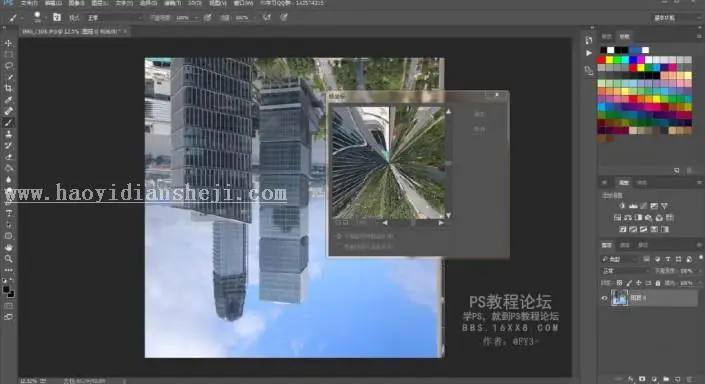Select the Crop tool
This screenshot has width=705, height=384.
tap(8, 88)
